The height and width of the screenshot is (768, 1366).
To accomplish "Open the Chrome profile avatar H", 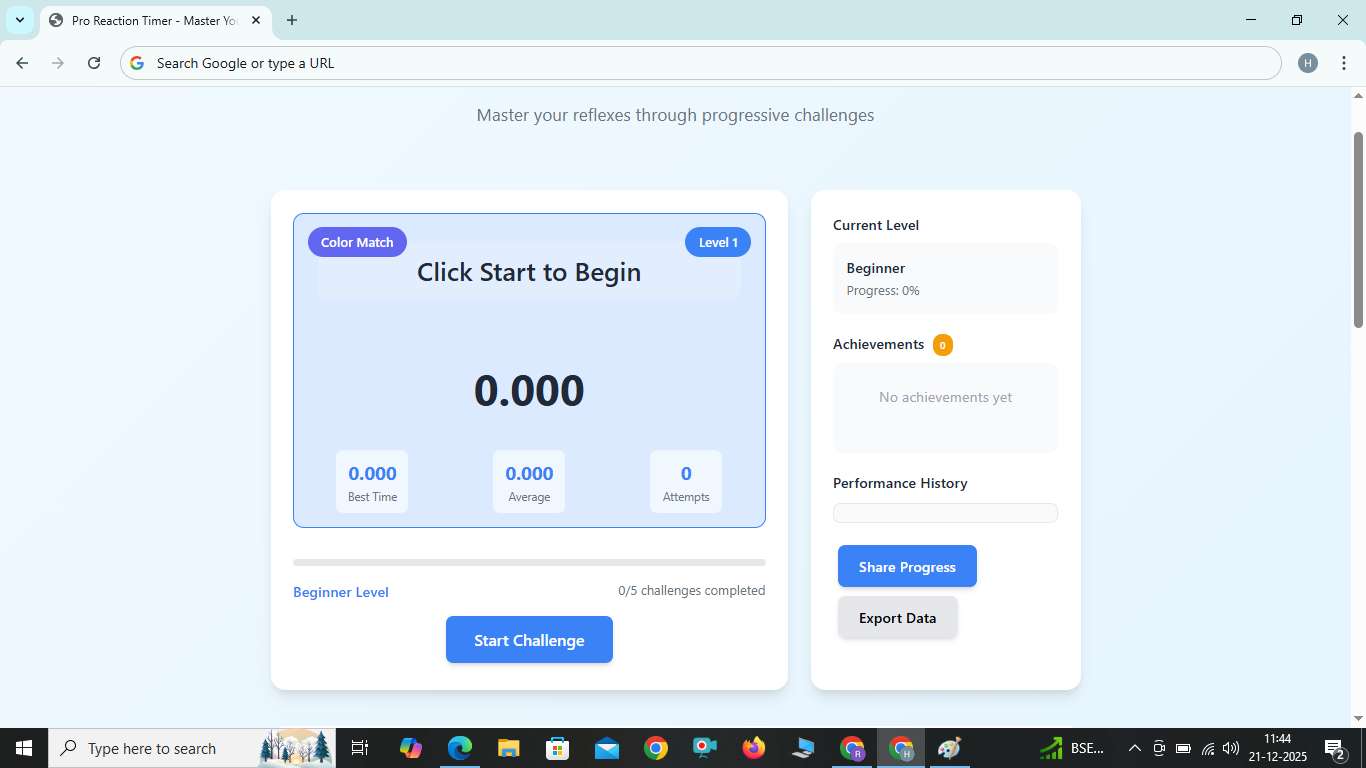I will click(1307, 62).
